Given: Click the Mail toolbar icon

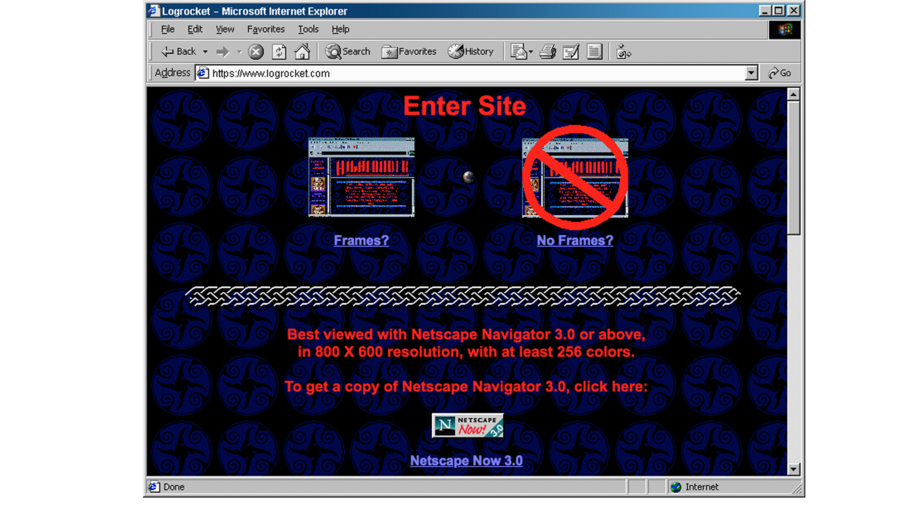Looking at the screenshot, I should (521, 52).
